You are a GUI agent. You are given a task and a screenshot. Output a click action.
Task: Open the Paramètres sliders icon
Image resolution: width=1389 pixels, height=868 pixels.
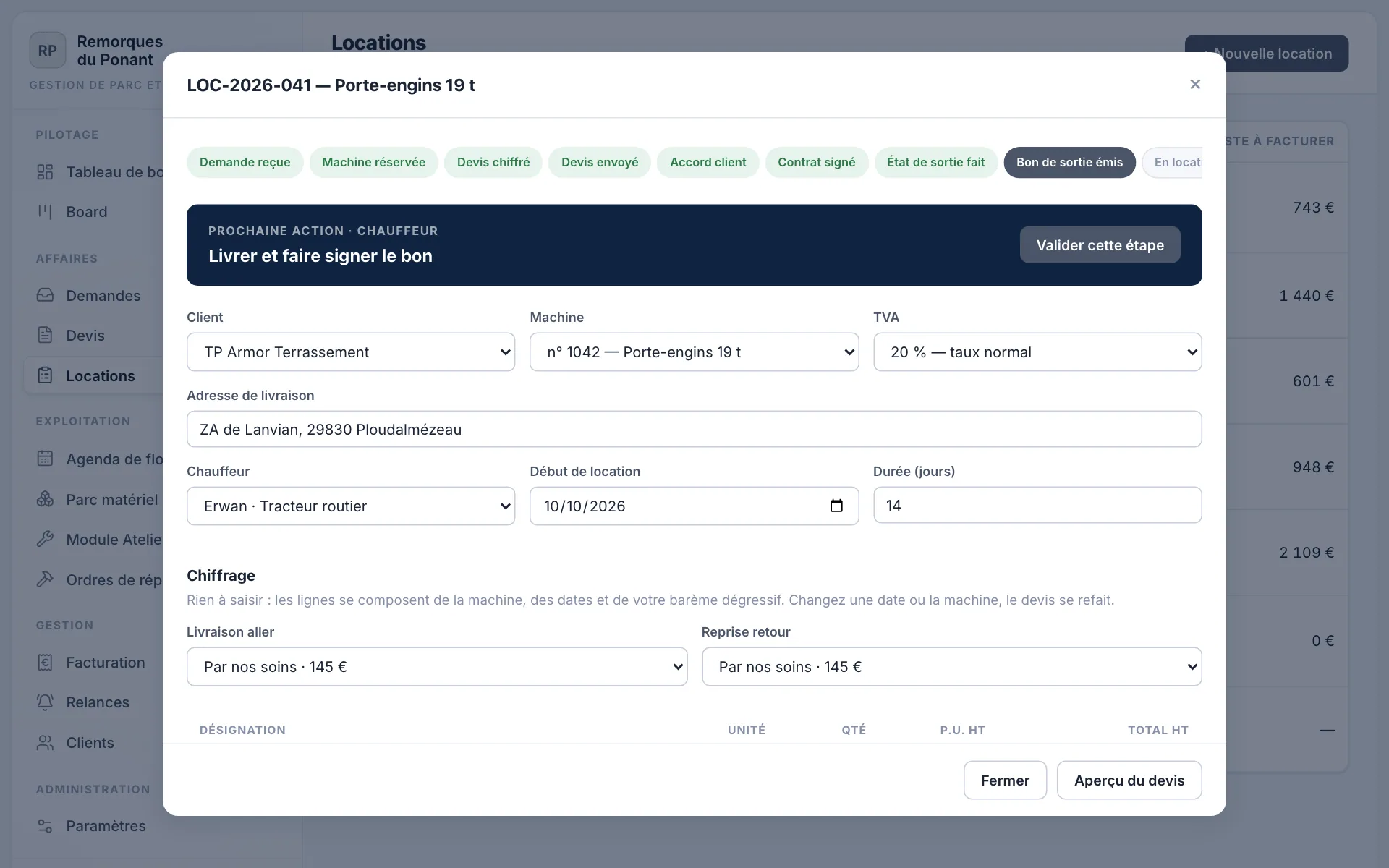[x=45, y=825]
